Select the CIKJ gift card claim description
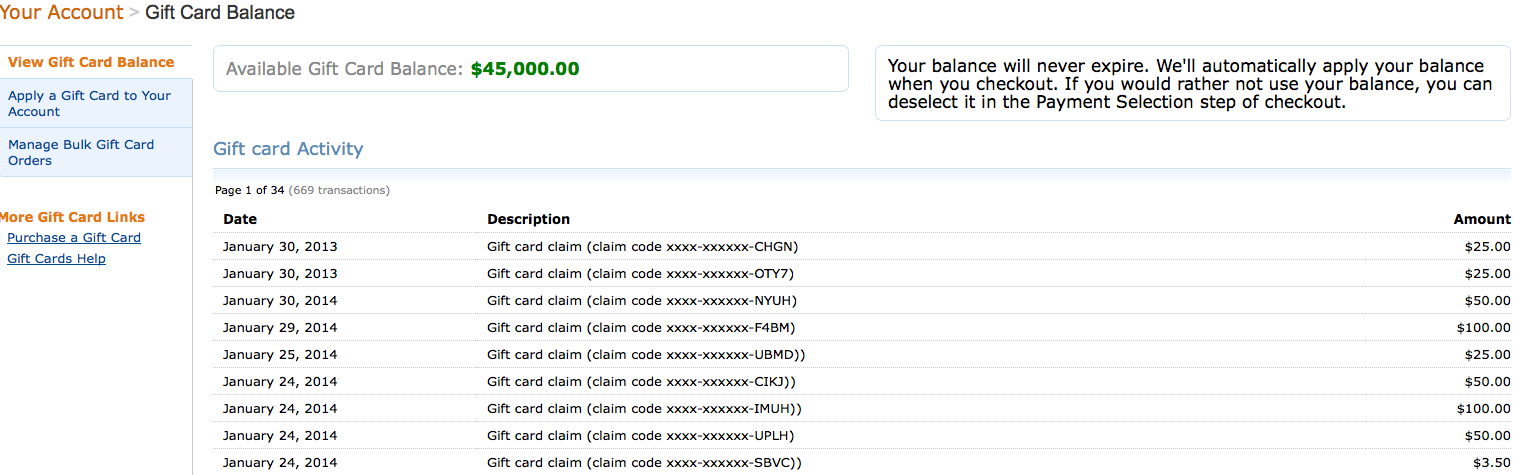Viewport: 1513px width, 475px height. (642, 381)
